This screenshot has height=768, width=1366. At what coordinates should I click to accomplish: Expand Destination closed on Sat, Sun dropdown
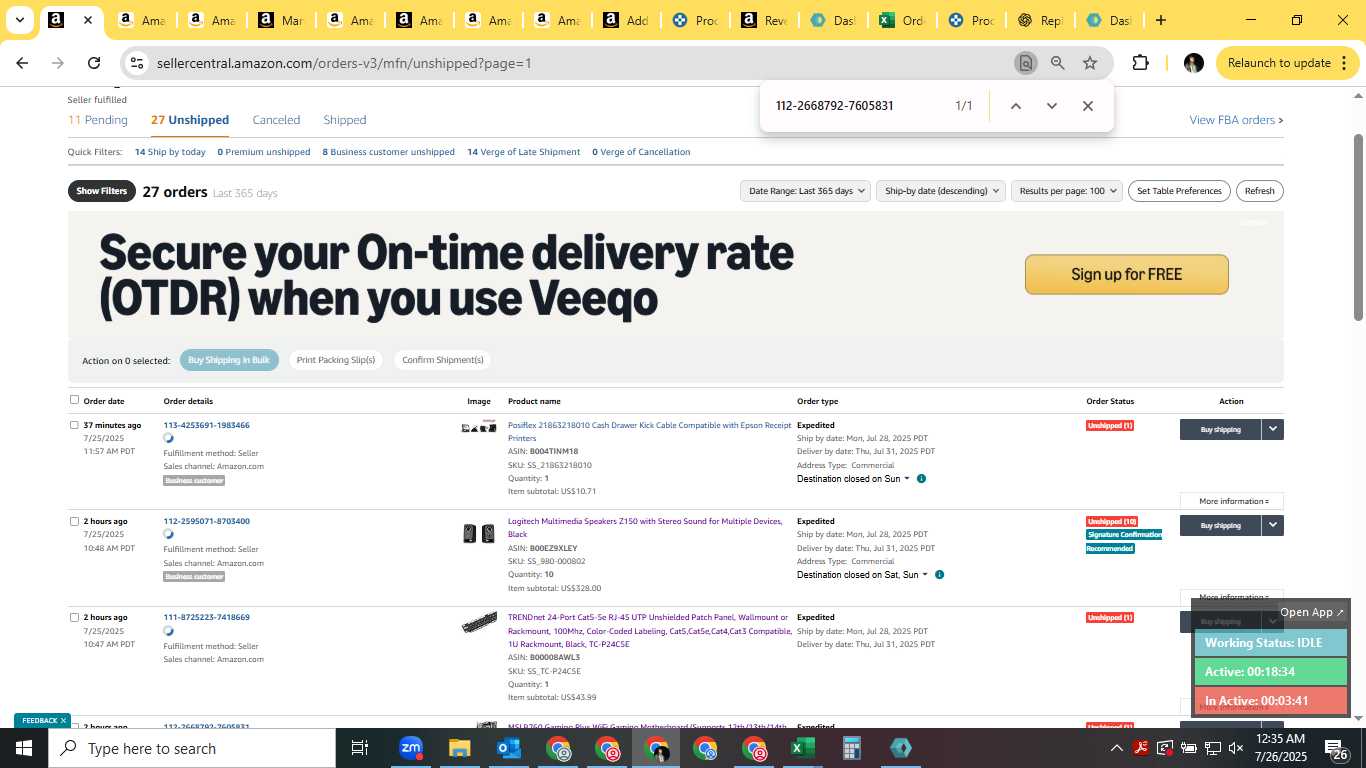click(862, 575)
